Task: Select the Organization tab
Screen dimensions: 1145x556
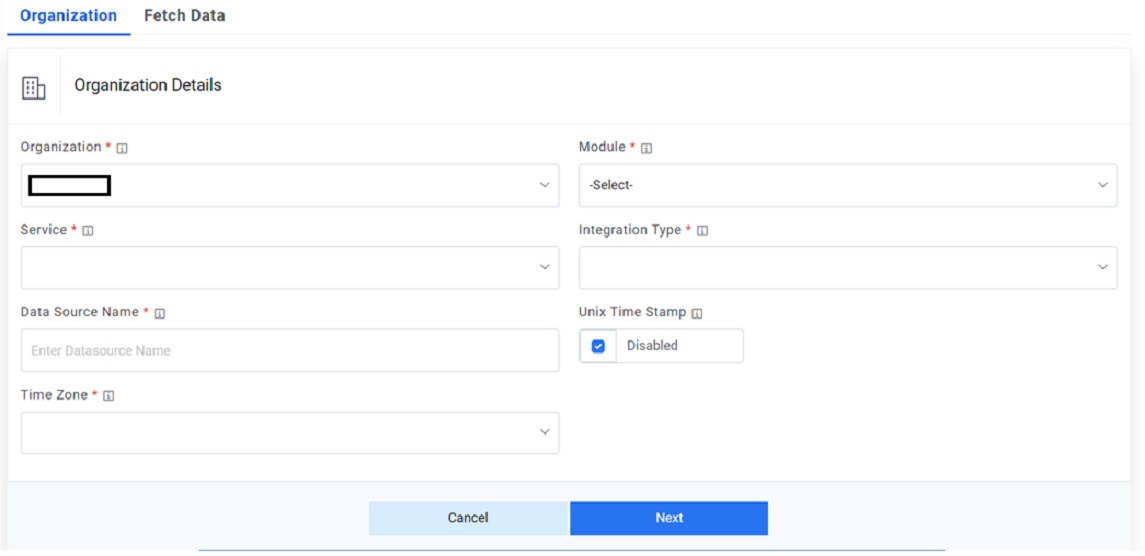Action: click(x=68, y=16)
